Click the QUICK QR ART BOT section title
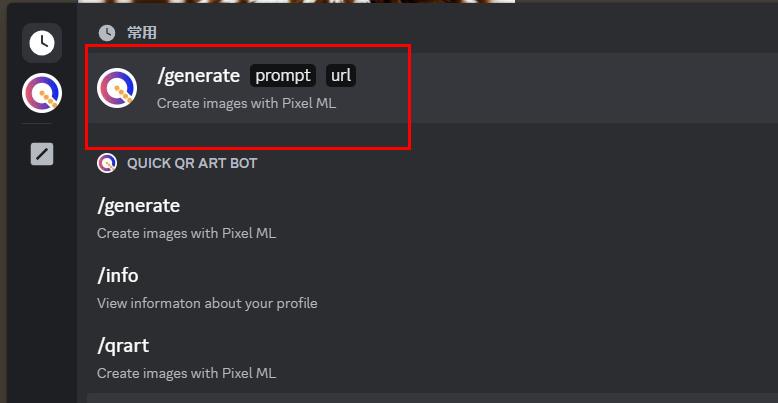The image size is (778, 403). (192, 163)
